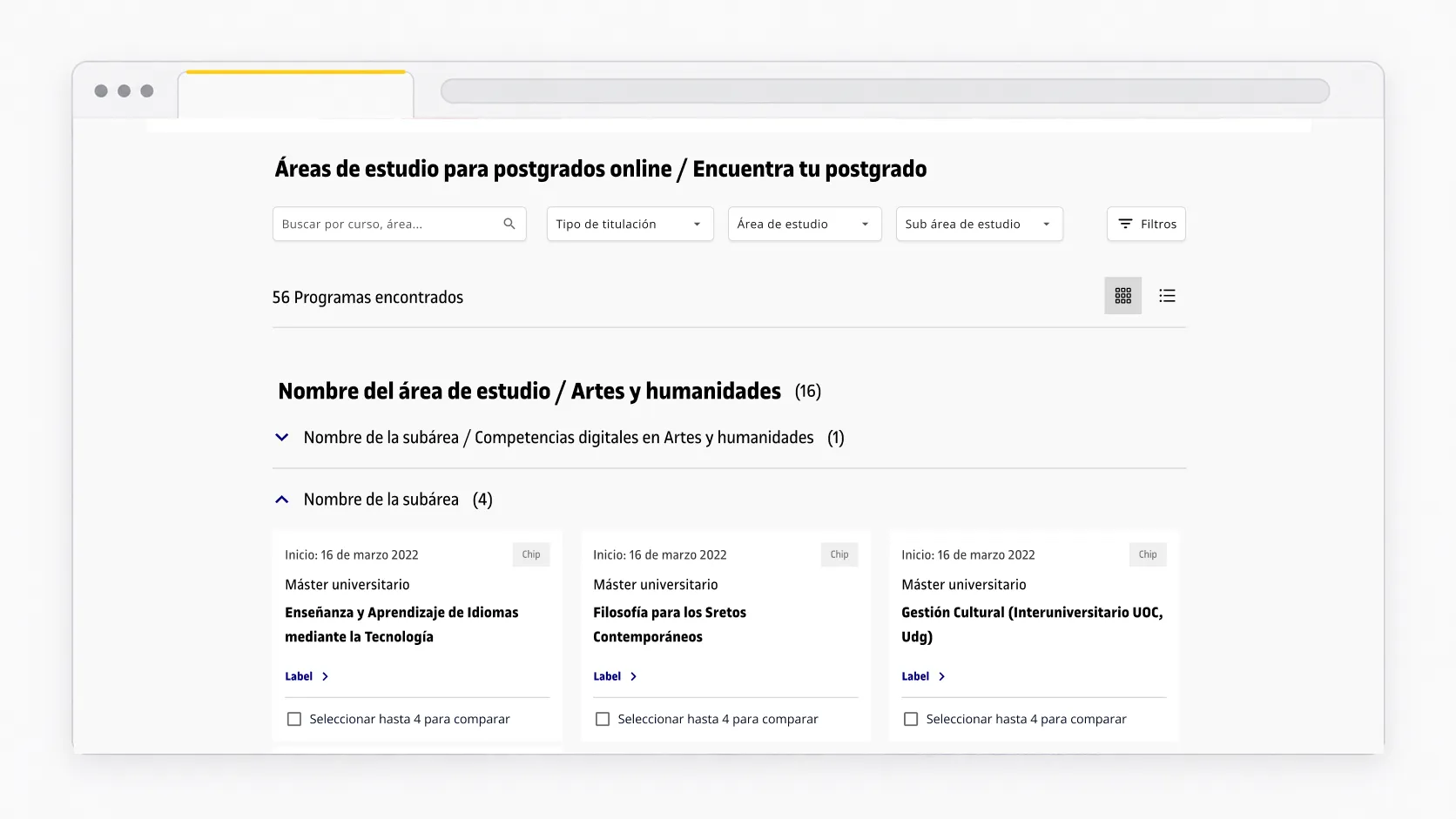Viewport: 1456px width, 819px height.
Task: Collapse the Nombre de la subárea (4) section
Action: (x=281, y=500)
